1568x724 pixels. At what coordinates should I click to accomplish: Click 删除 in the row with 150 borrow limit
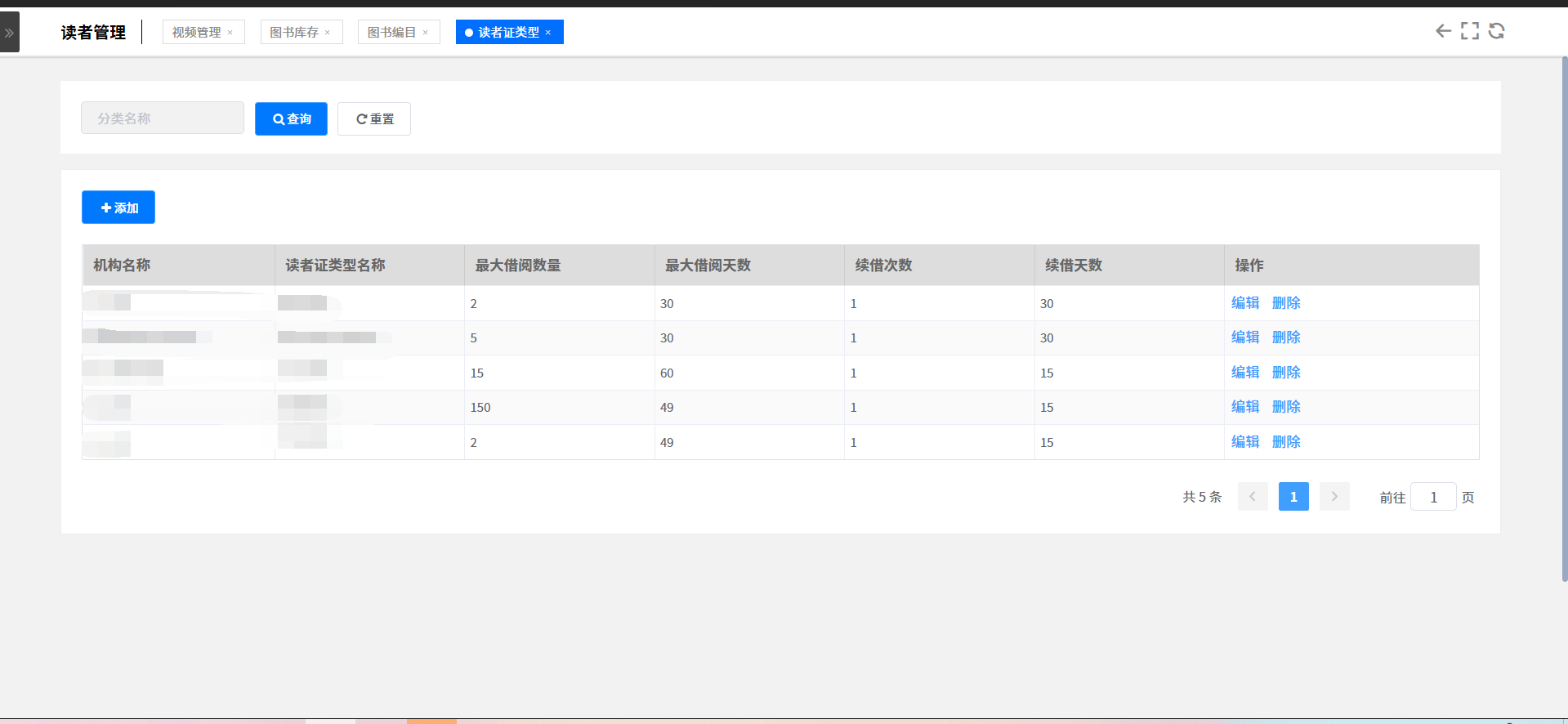tap(1285, 407)
